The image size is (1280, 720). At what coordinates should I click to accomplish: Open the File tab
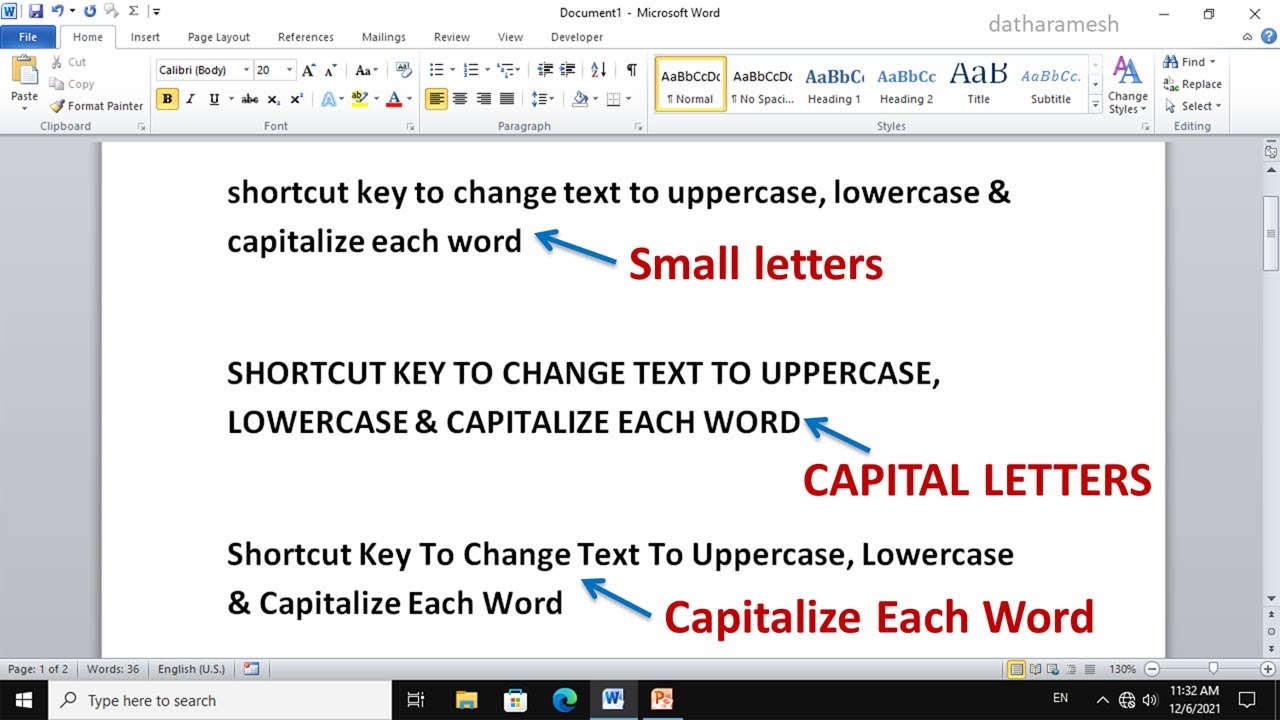28,37
